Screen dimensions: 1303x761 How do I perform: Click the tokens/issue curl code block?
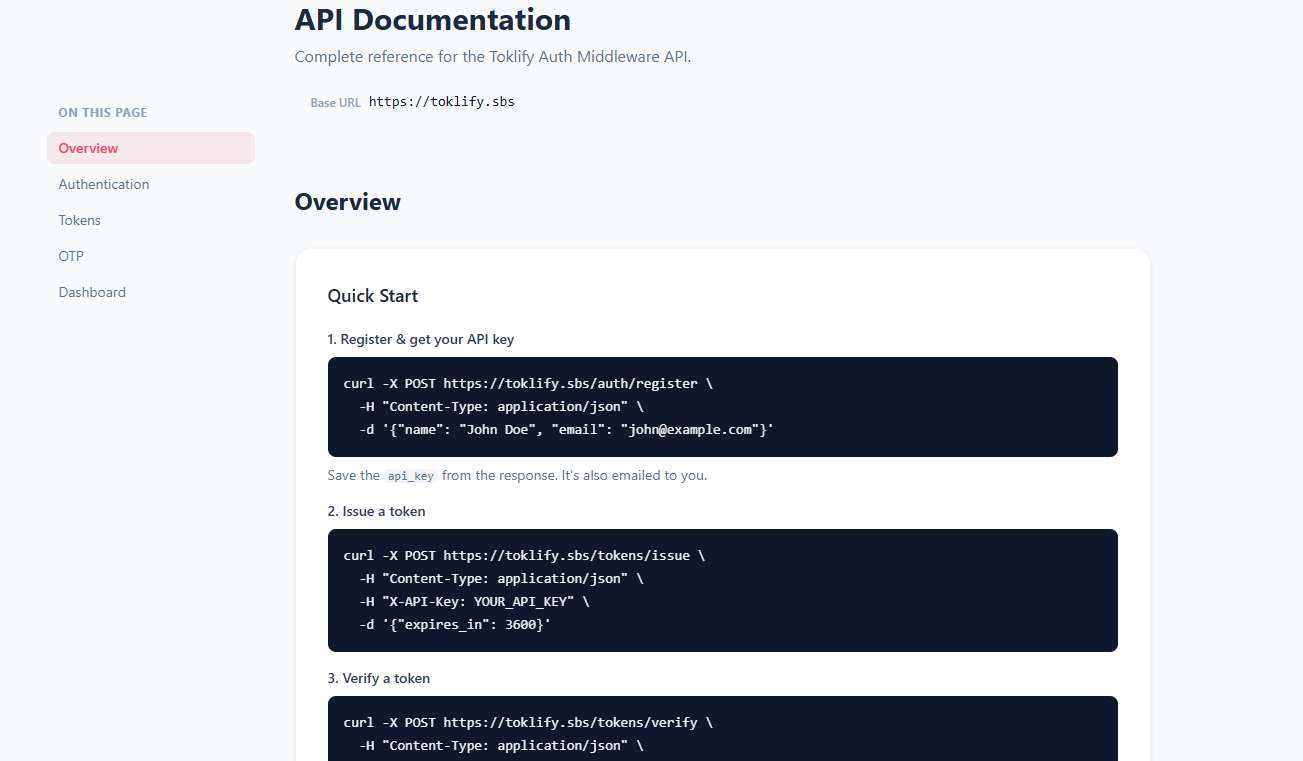coord(723,590)
